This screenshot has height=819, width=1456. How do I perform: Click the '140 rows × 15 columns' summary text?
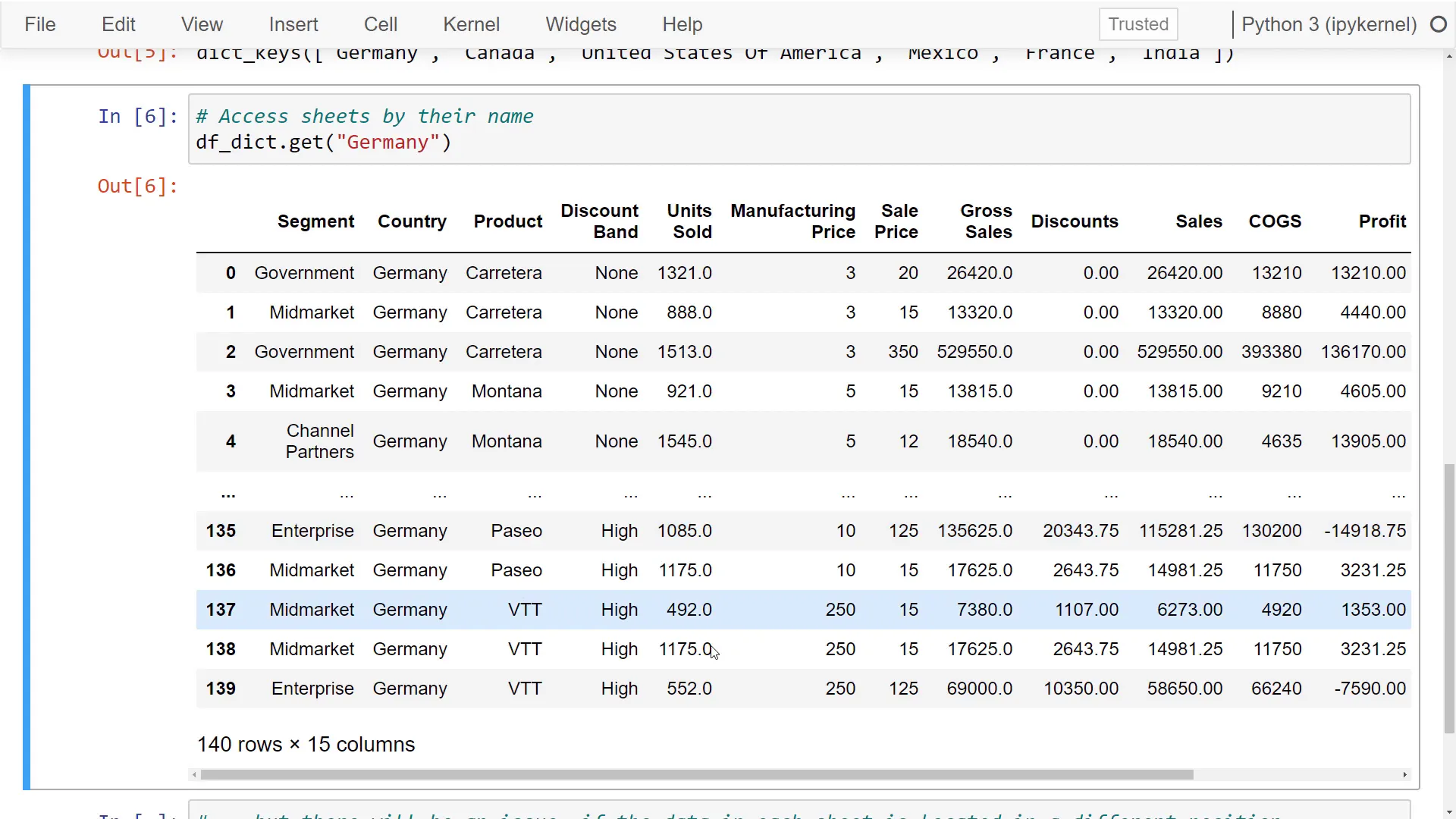(306, 745)
